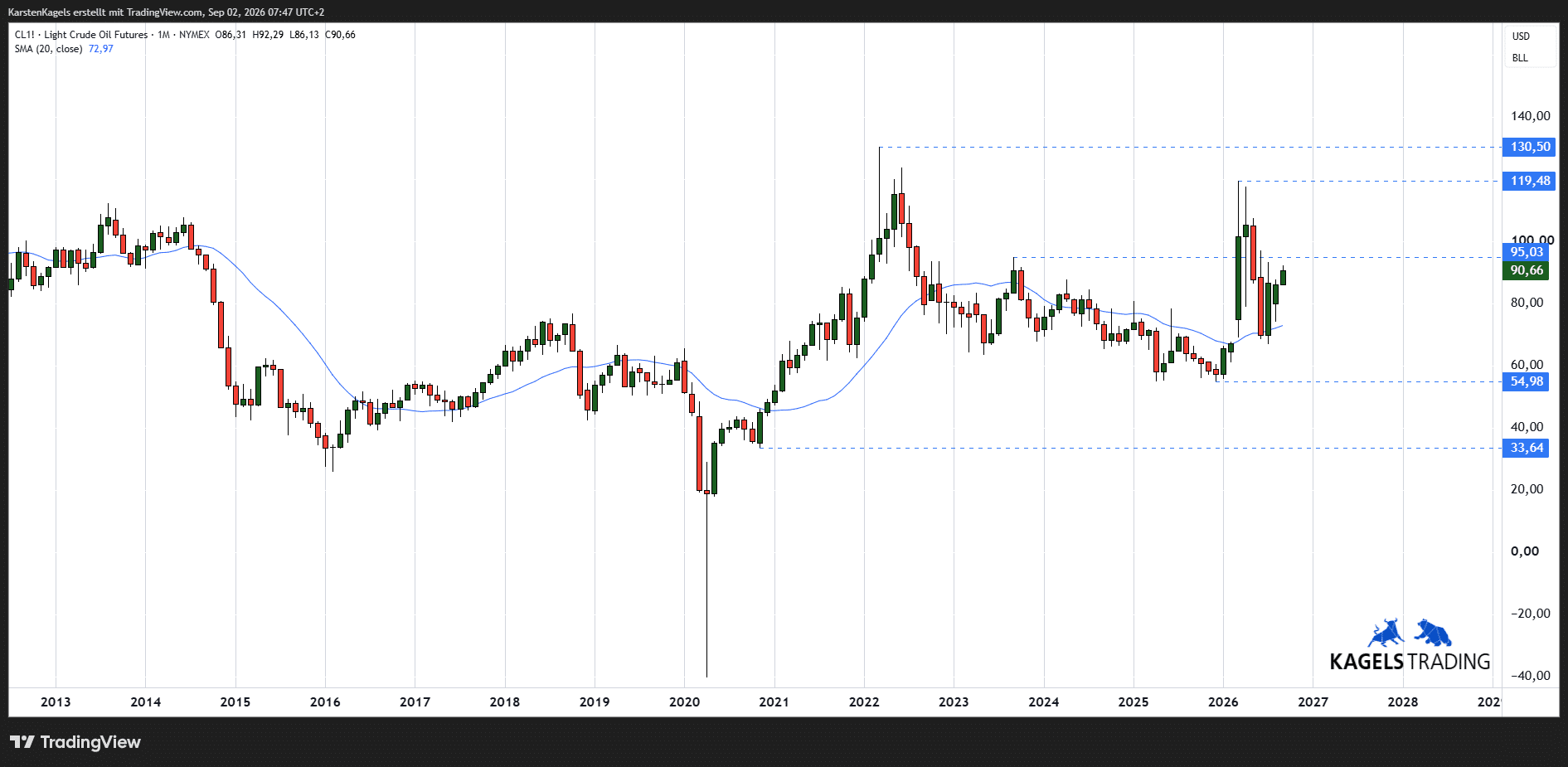Click the 2013 label on time axis

click(x=56, y=702)
